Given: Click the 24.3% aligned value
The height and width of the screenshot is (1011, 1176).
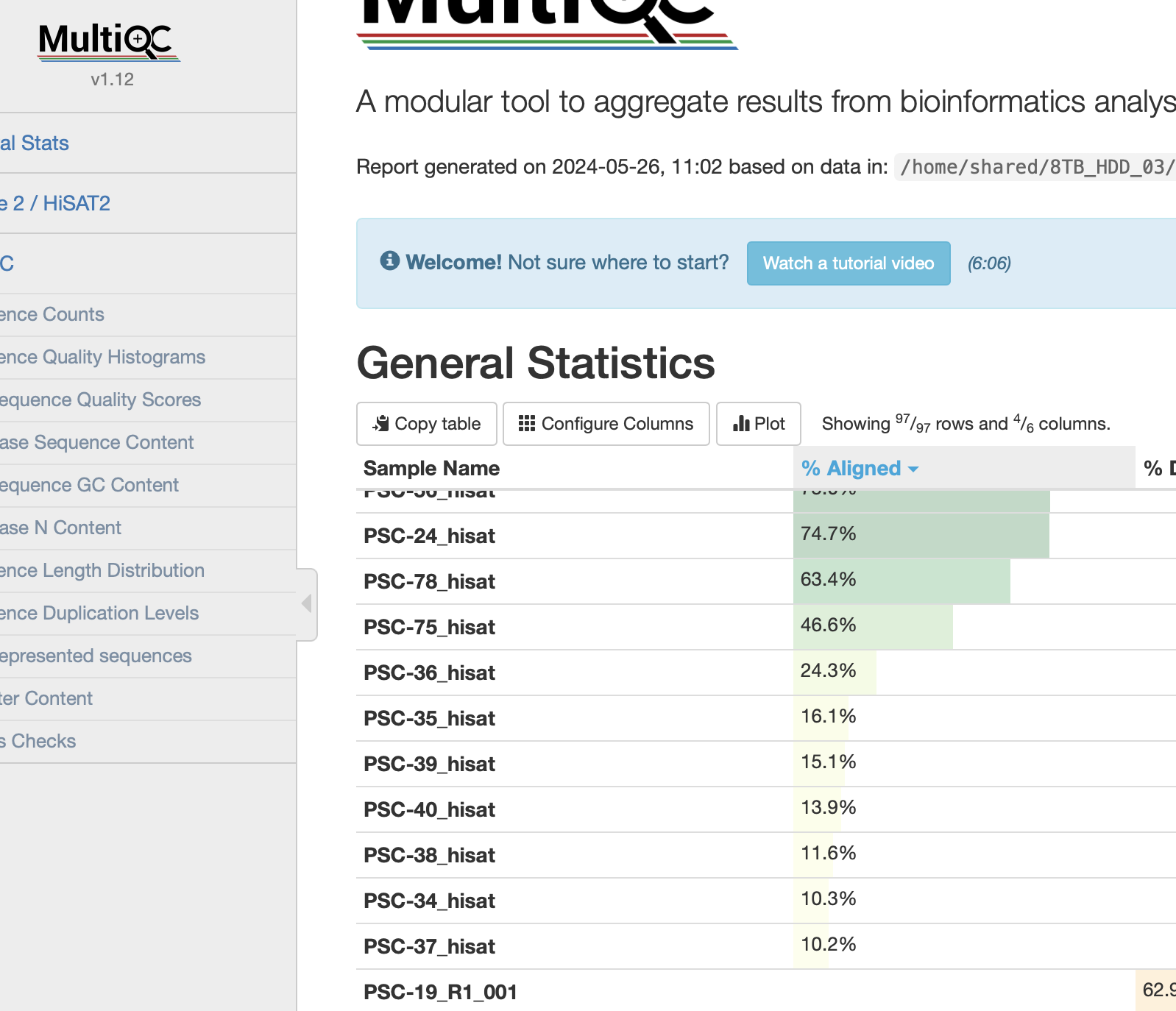Looking at the screenshot, I should (x=828, y=670).
